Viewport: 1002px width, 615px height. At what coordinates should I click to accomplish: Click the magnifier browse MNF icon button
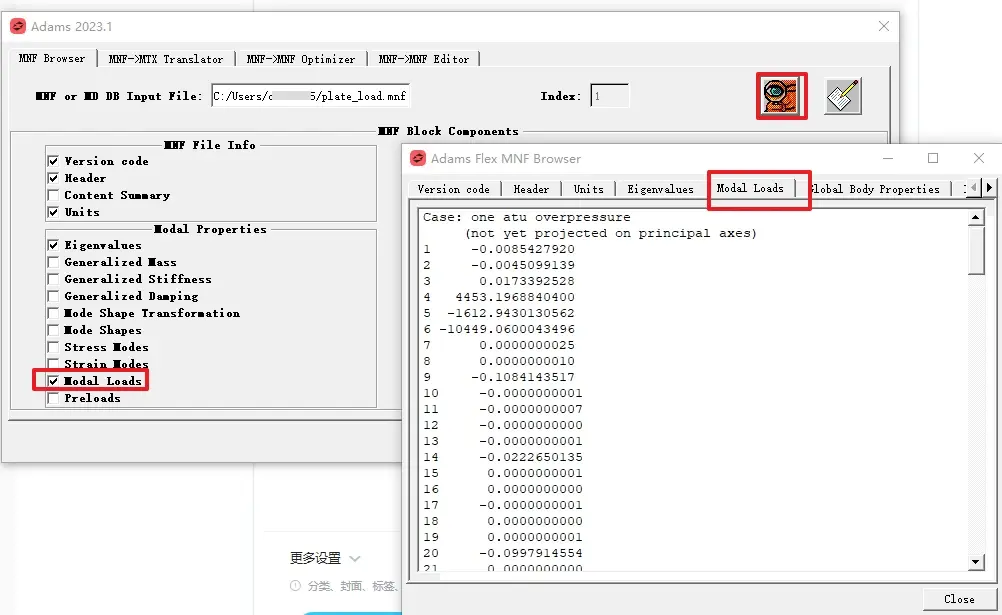click(x=782, y=96)
